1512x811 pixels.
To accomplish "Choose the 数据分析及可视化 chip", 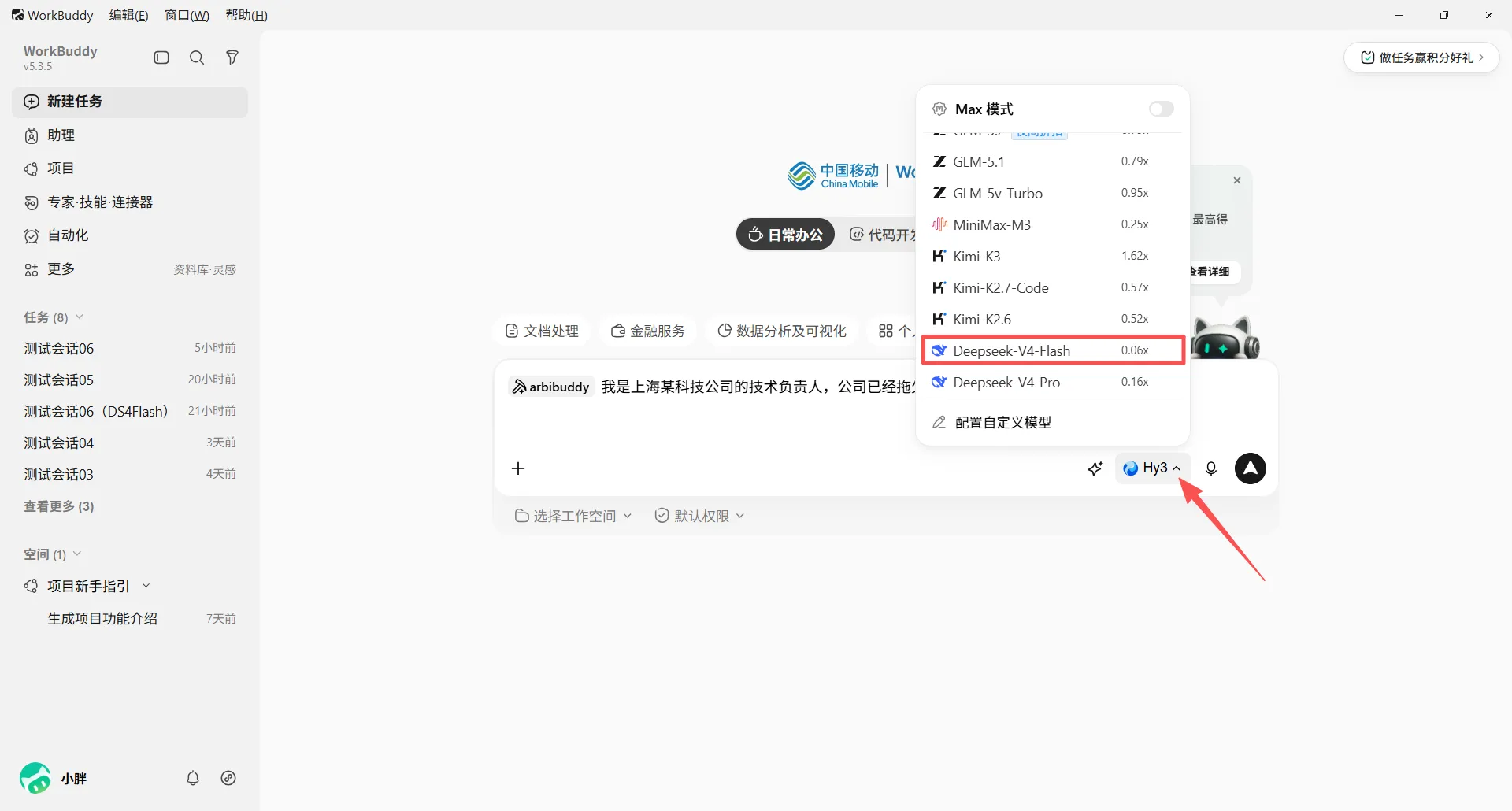I will tap(782, 331).
